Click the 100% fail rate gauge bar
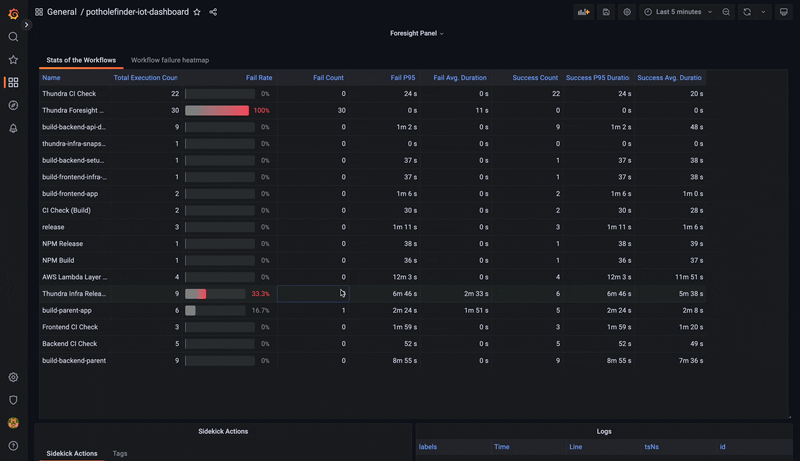This screenshot has height=461, width=800. click(x=217, y=110)
